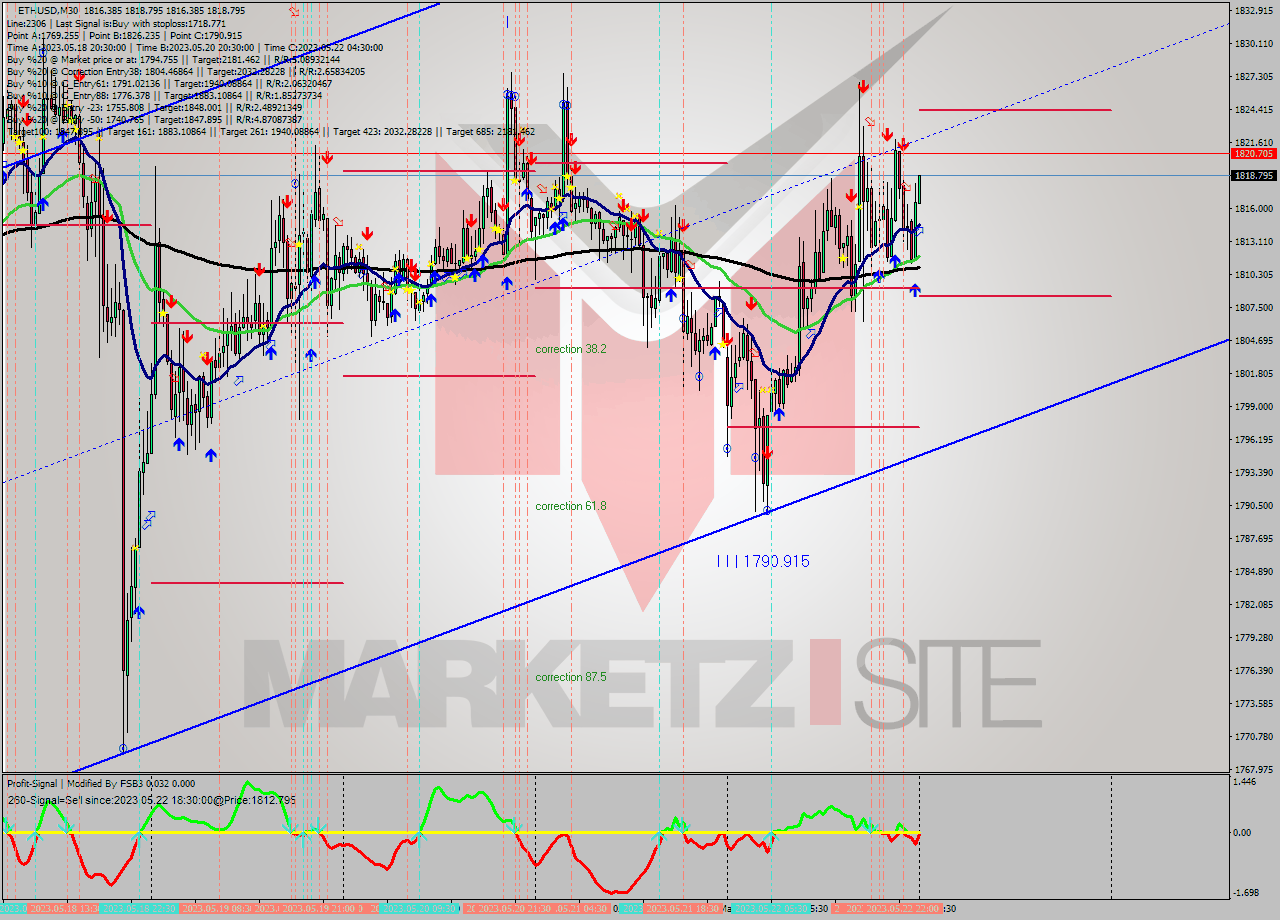Click the 2023.05.19 08:30 time label
Image resolution: width=1280 pixels, height=920 pixels.
click(214, 908)
